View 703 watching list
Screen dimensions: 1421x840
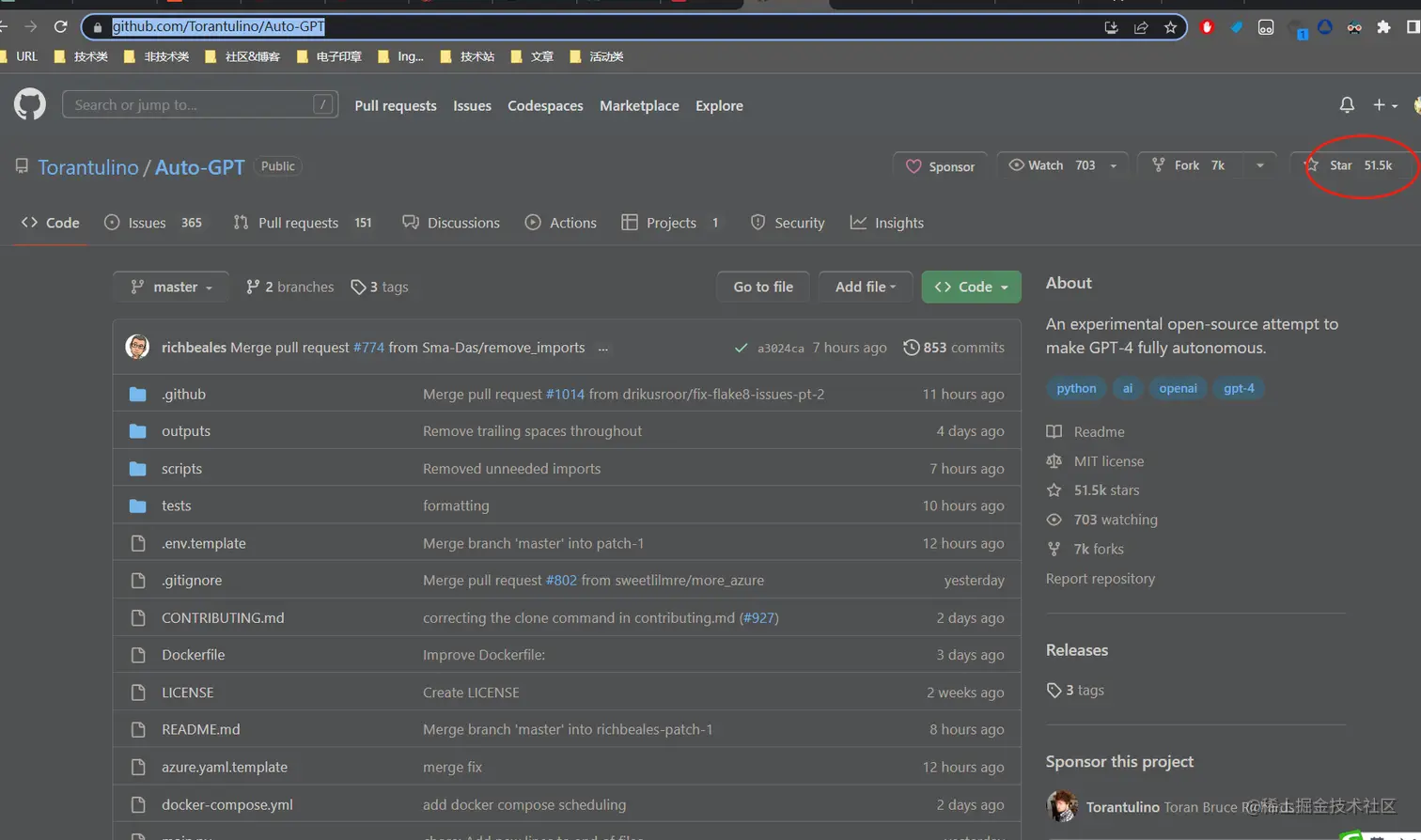click(x=1101, y=520)
